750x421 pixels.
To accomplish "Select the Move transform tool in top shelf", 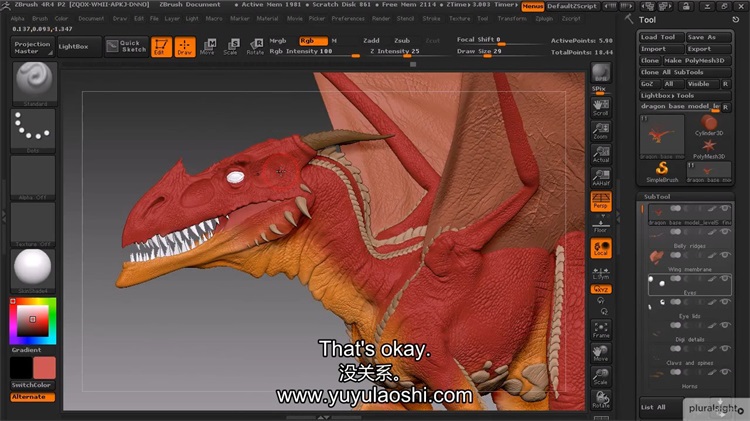I will click(208, 47).
